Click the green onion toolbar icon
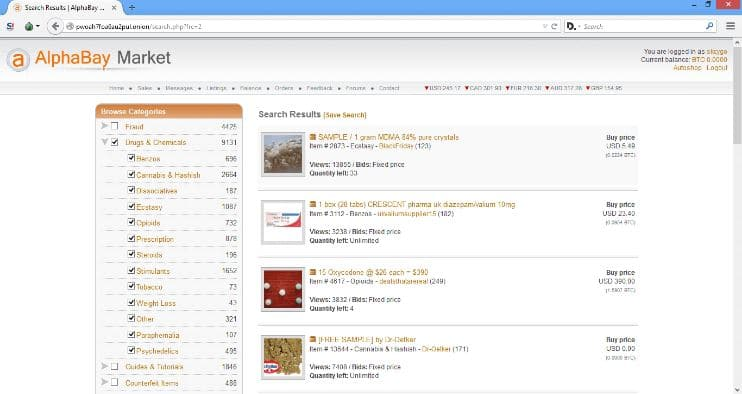This screenshot has width=742, height=394. point(29,26)
